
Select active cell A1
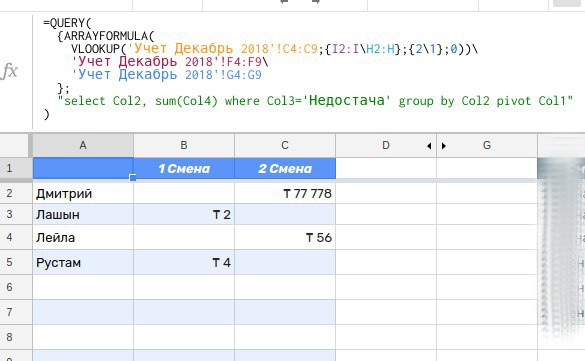coord(83,168)
